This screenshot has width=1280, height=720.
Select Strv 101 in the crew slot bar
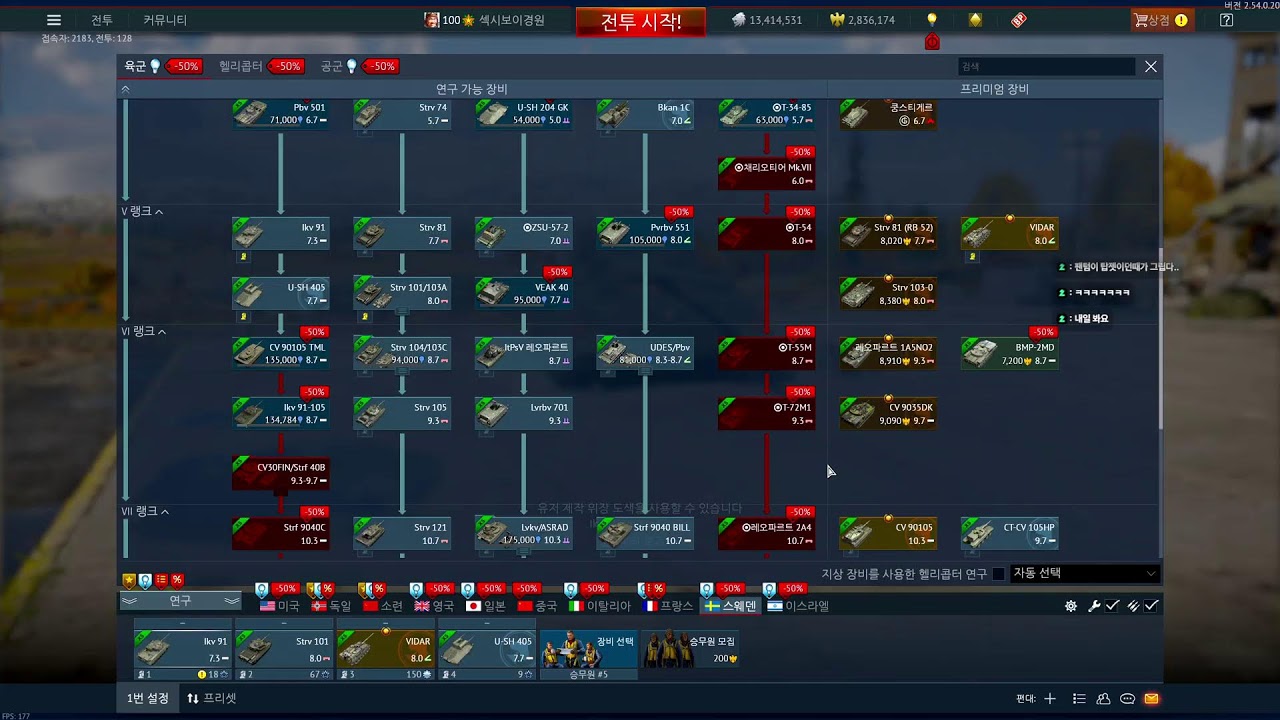(283, 648)
